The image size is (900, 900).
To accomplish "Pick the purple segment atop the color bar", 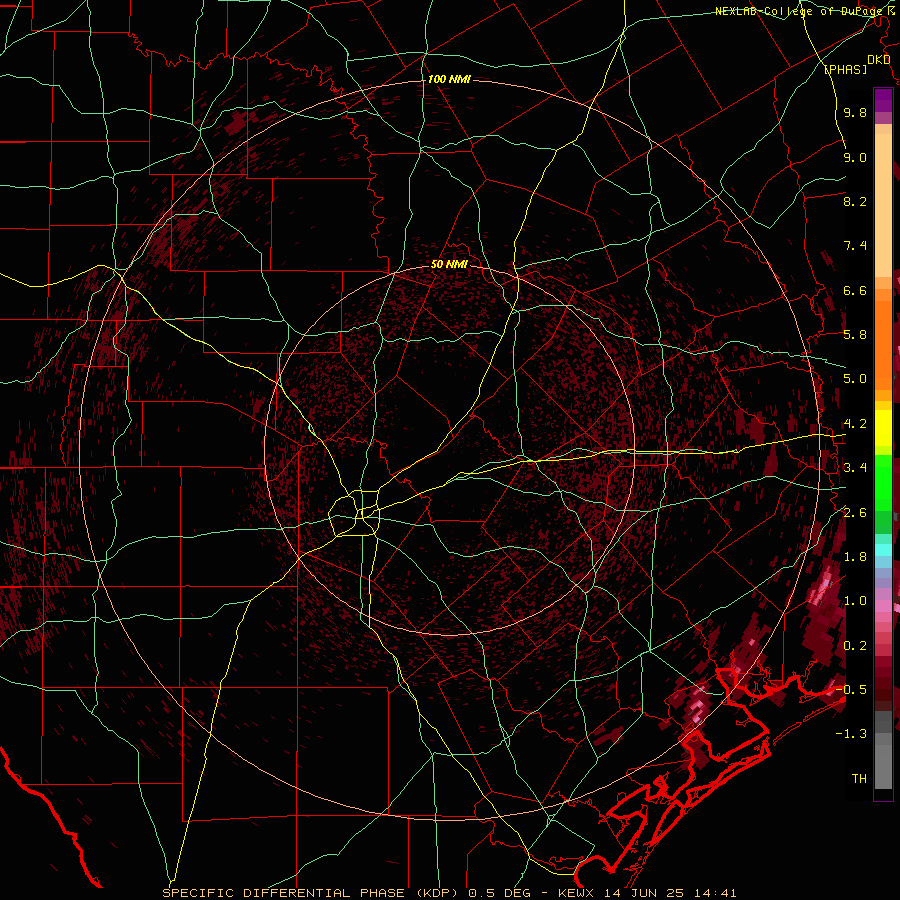I will pos(883,100).
